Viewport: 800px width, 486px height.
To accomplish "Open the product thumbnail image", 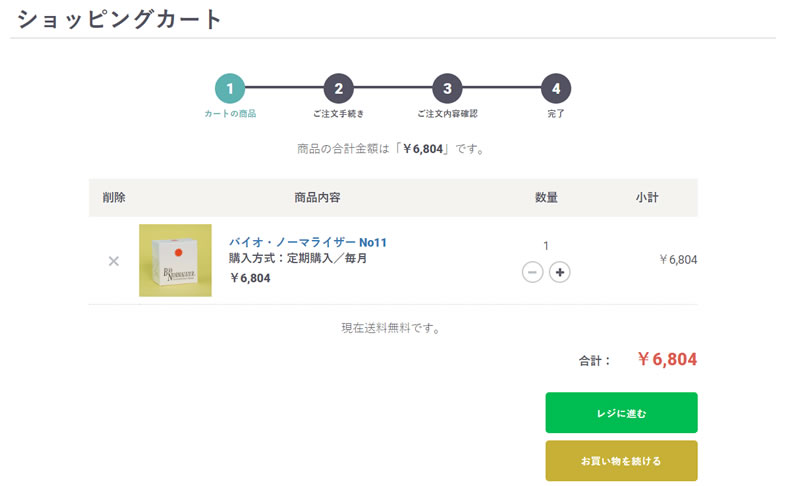I will click(175, 260).
